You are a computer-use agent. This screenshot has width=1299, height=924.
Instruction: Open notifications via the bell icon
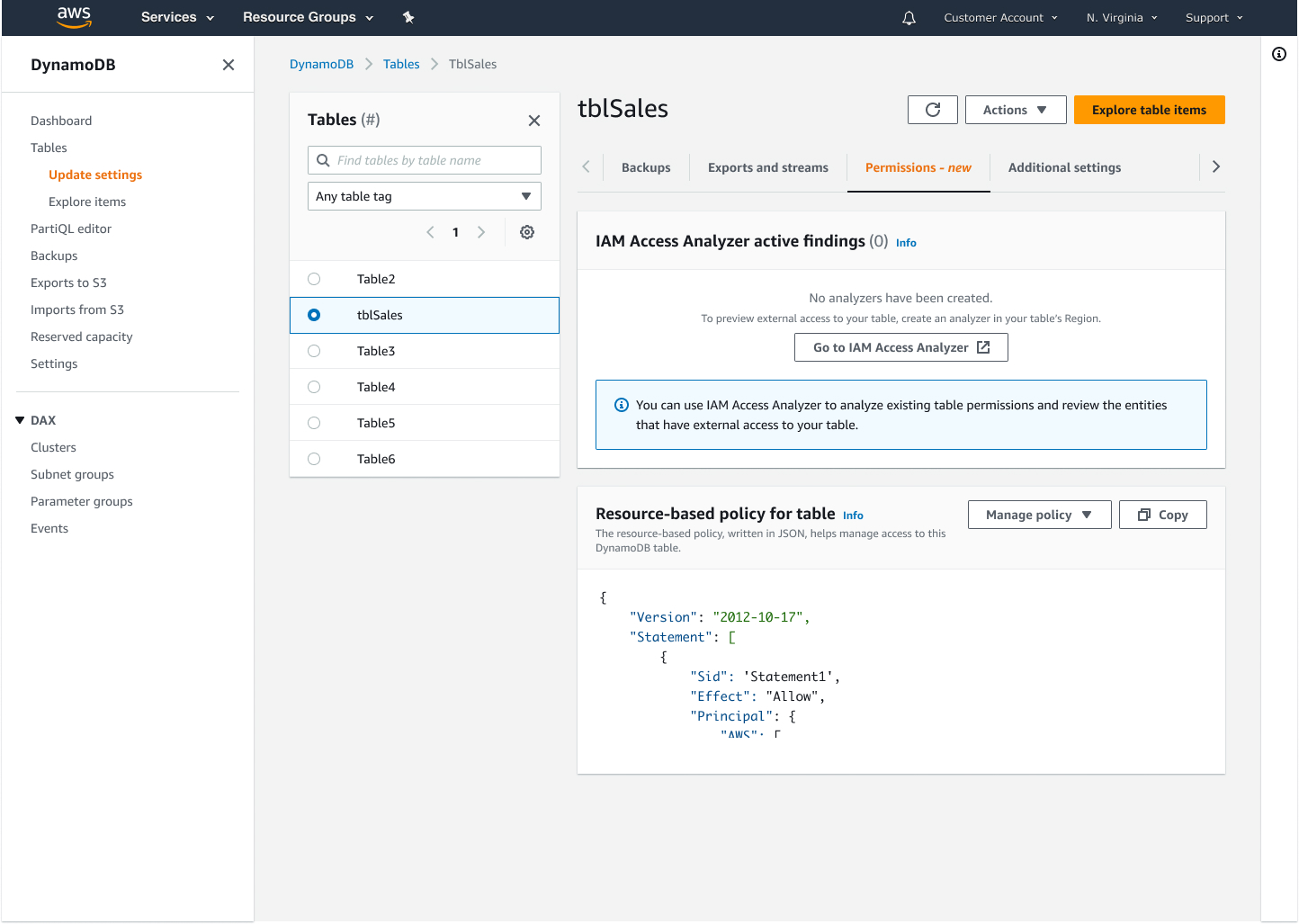pyautogui.click(x=909, y=17)
